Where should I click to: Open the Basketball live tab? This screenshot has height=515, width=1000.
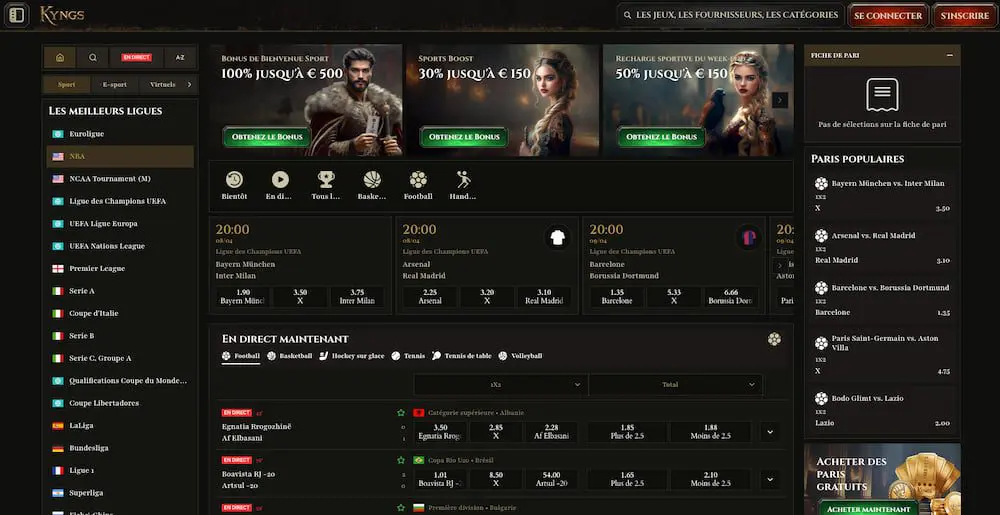tap(290, 356)
